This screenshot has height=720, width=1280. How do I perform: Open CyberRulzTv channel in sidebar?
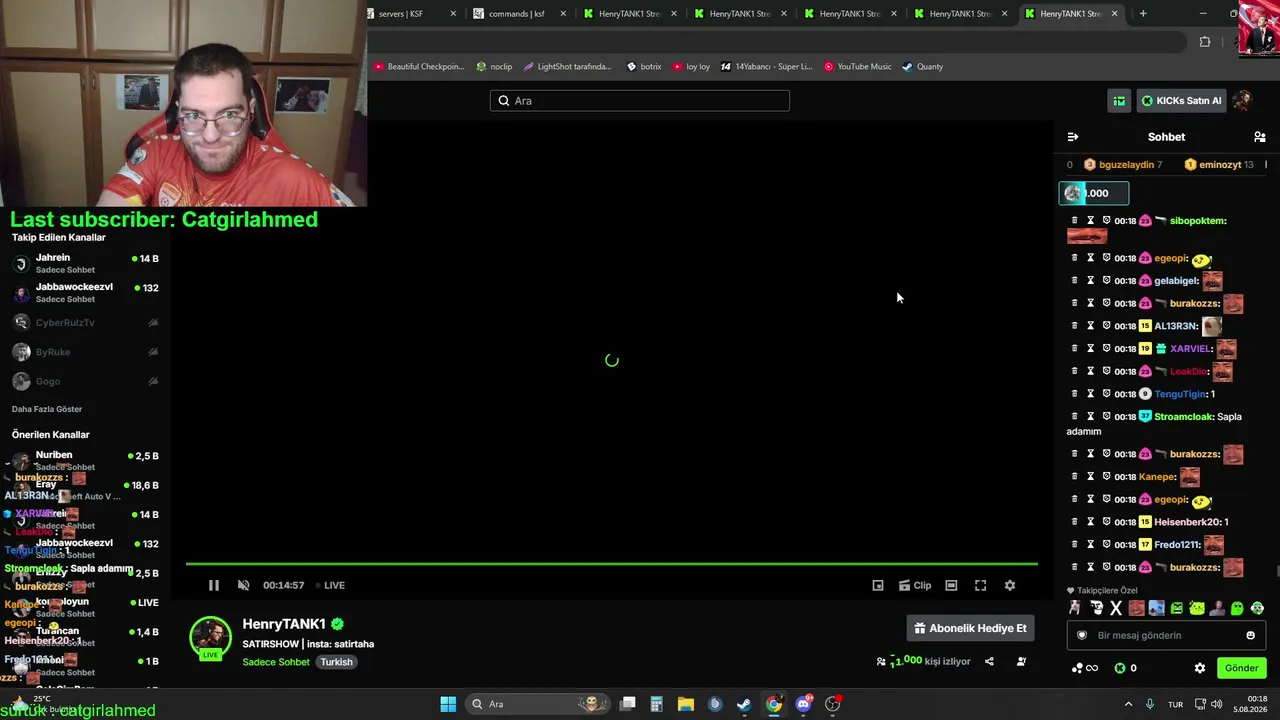pos(85,323)
